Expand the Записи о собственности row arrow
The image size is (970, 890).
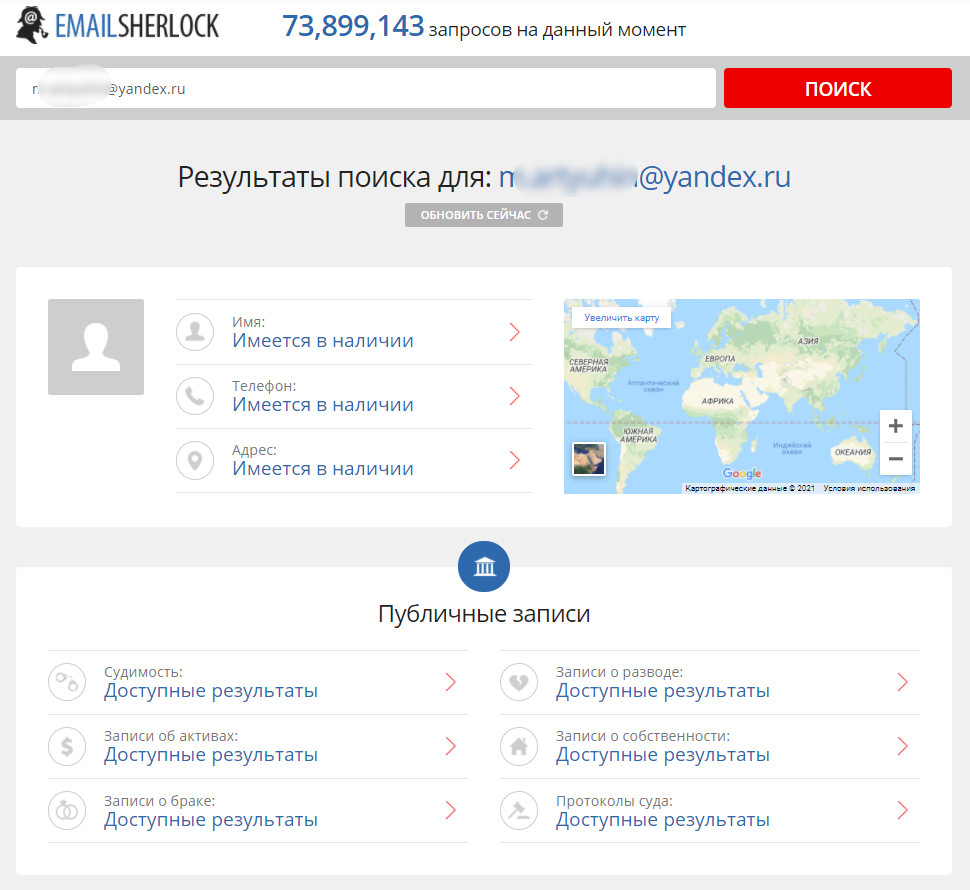pyautogui.click(x=903, y=747)
